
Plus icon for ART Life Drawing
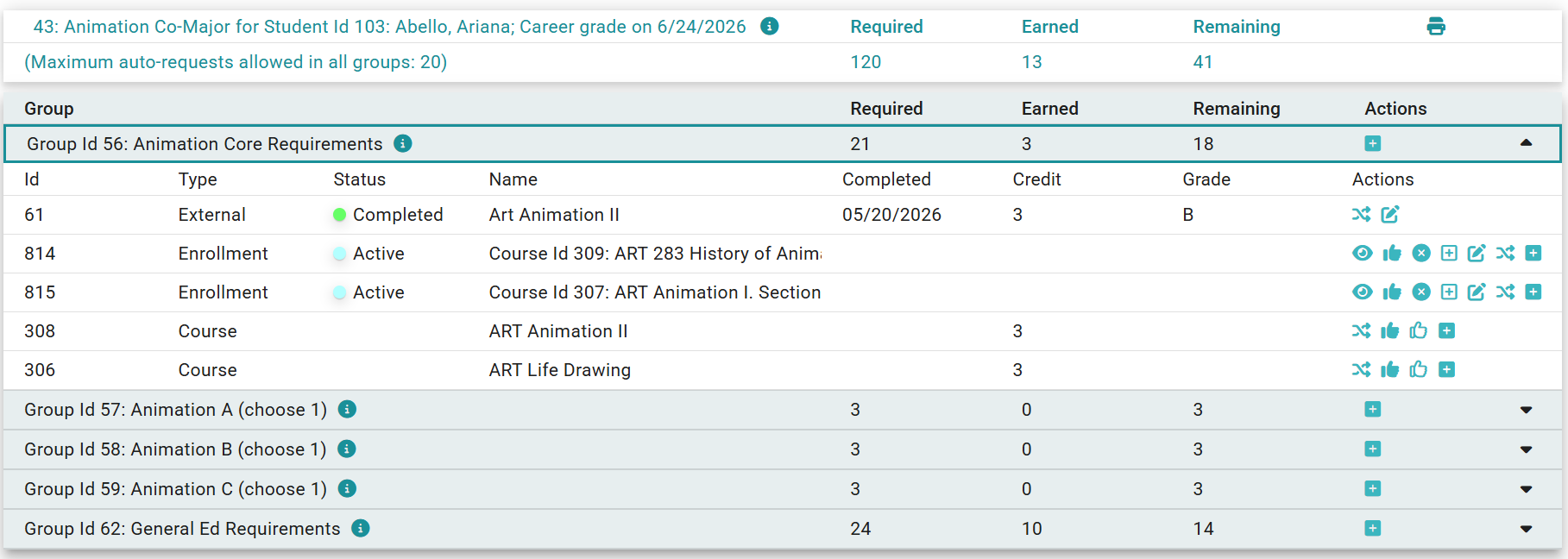[x=1447, y=369]
